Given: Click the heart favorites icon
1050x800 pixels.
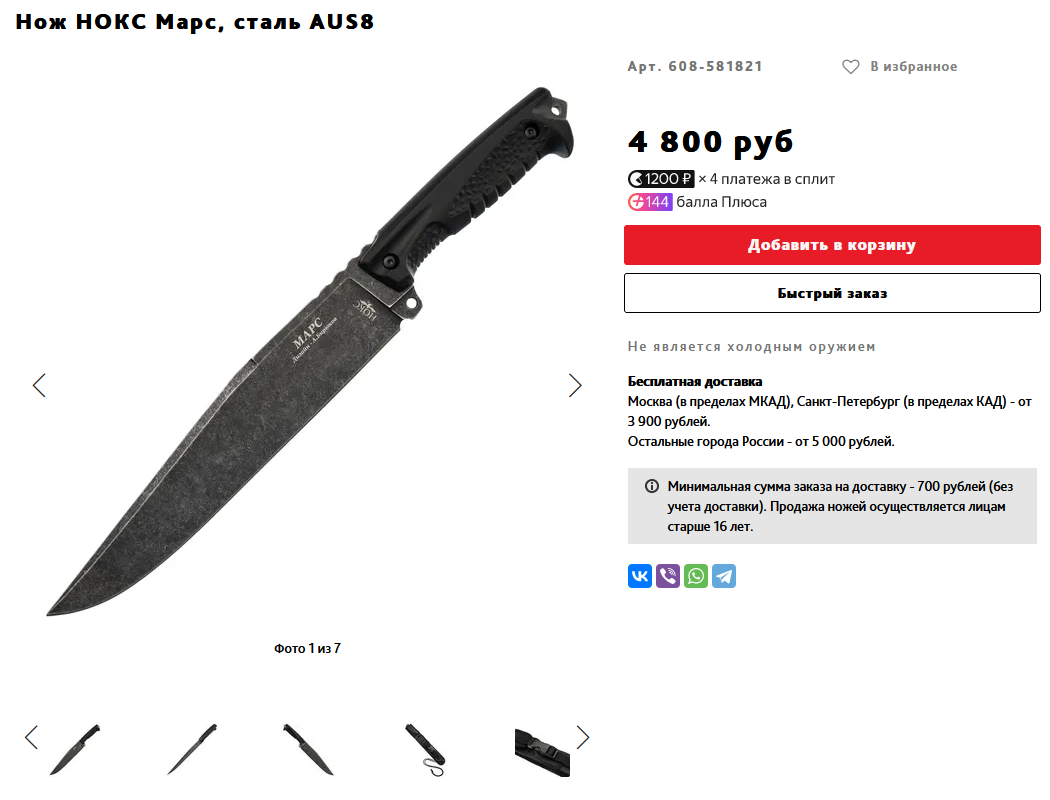Looking at the screenshot, I should click(x=850, y=67).
